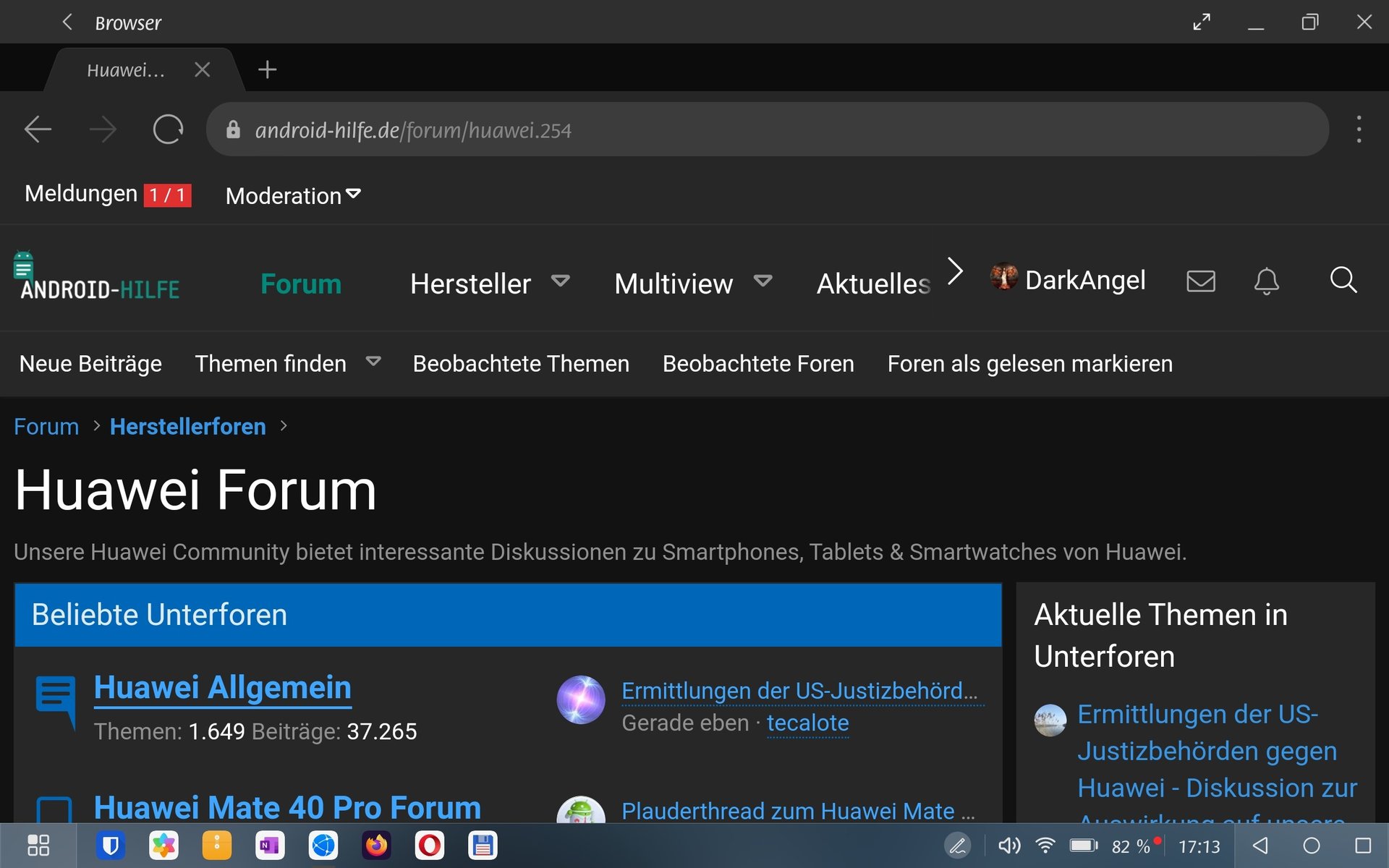Go back using the browser back arrow
Image resolution: width=1389 pixels, height=868 pixels.
pos(38,130)
